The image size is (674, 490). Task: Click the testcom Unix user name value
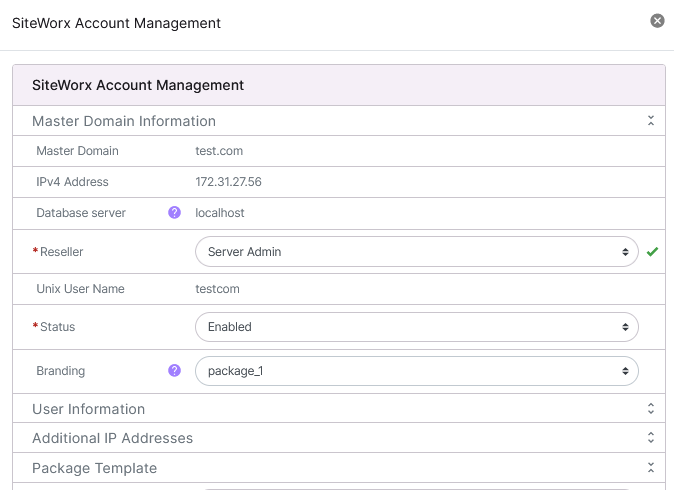tap(218, 289)
